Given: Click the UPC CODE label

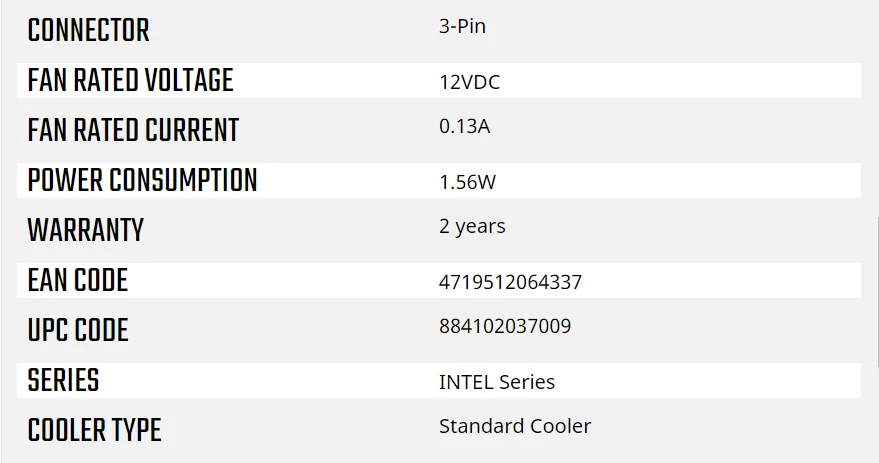Looking at the screenshot, I should [78, 331].
